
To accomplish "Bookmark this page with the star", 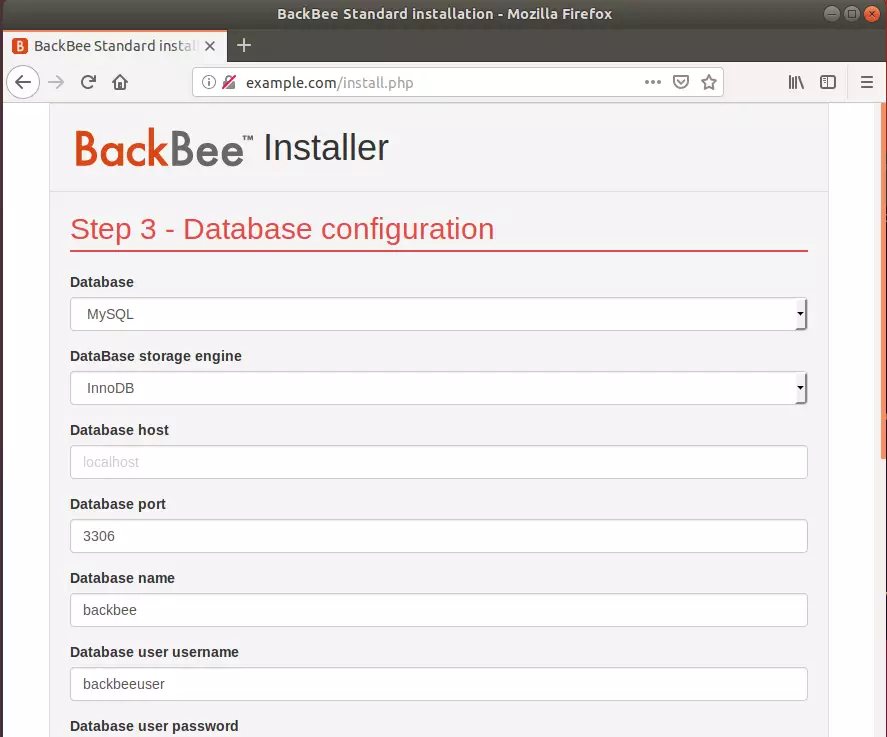I will pos(709,83).
